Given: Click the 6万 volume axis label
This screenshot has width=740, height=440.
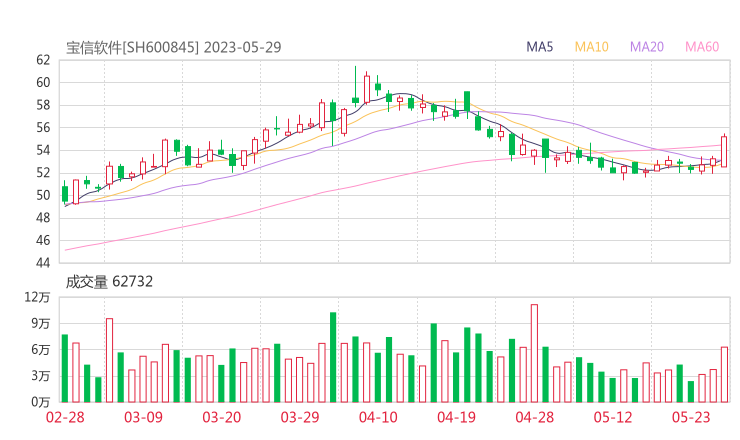Looking at the screenshot, I should coord(41,350).
